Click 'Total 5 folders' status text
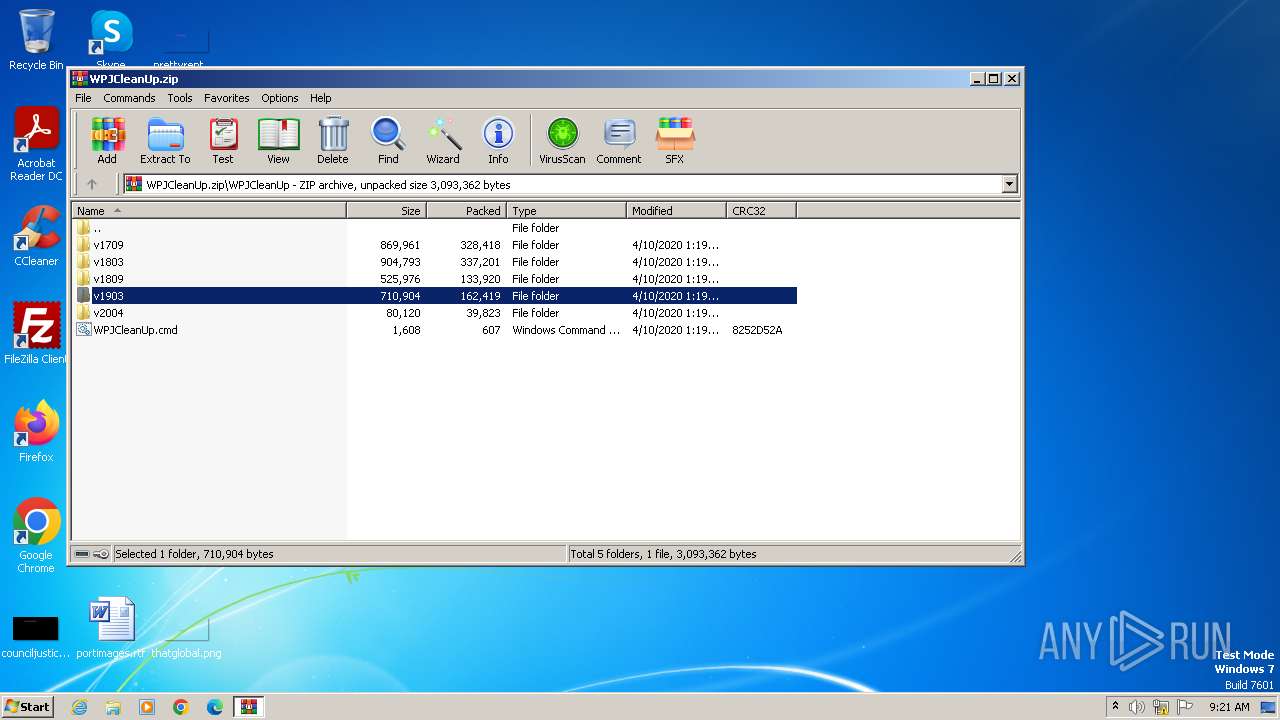The image size is (1280, 720). 663,554
